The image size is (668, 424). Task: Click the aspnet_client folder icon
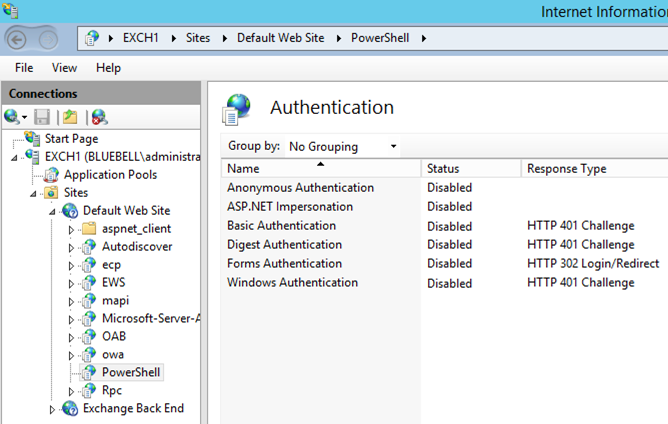click(x=89, y=228)
